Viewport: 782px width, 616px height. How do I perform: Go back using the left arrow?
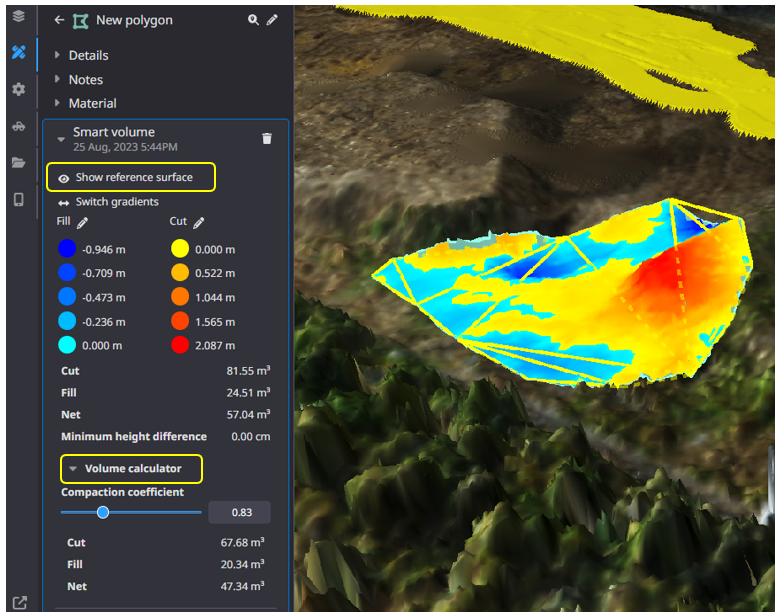coord(59,20)
